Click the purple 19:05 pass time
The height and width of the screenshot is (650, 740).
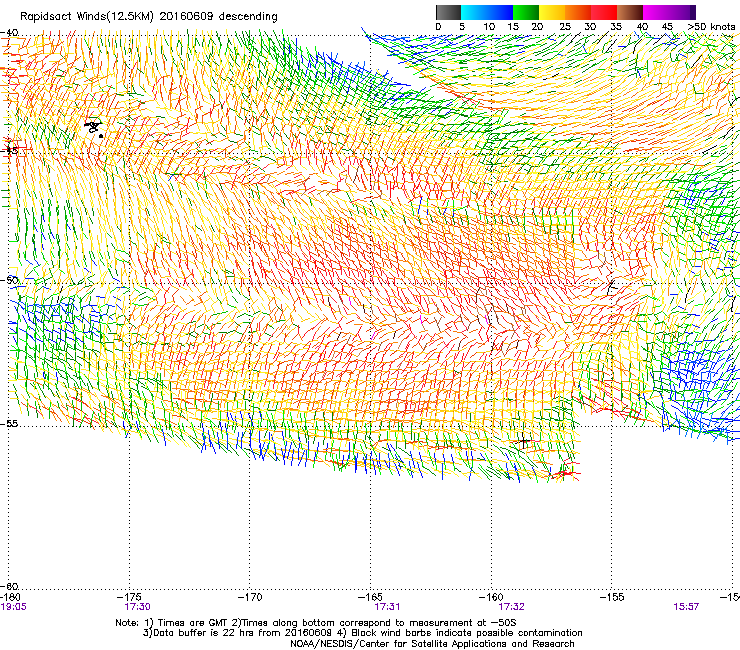coord(13,607)
